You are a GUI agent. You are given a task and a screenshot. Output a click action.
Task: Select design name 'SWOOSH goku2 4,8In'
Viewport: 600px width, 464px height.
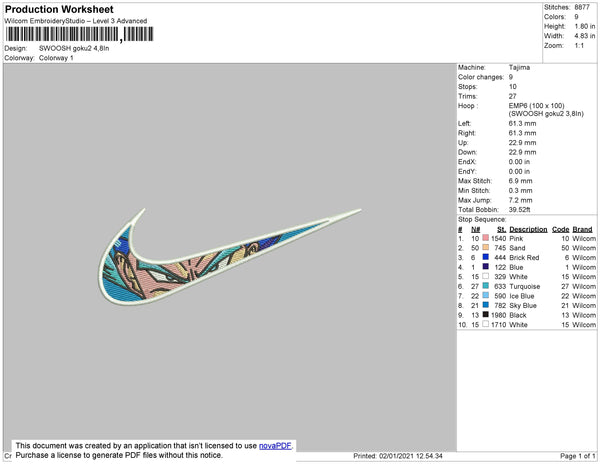coord(74,49)
